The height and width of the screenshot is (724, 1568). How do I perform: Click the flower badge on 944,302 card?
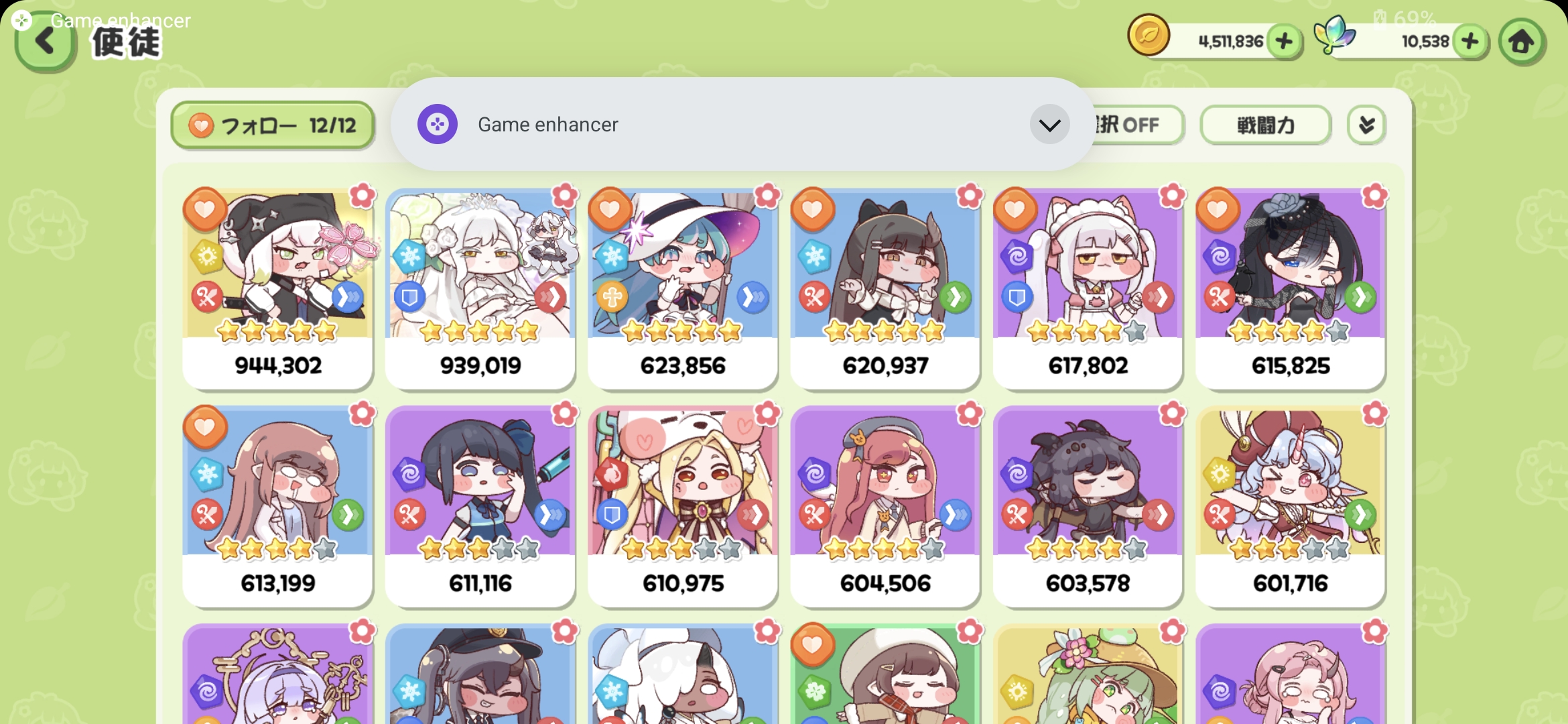363,196
